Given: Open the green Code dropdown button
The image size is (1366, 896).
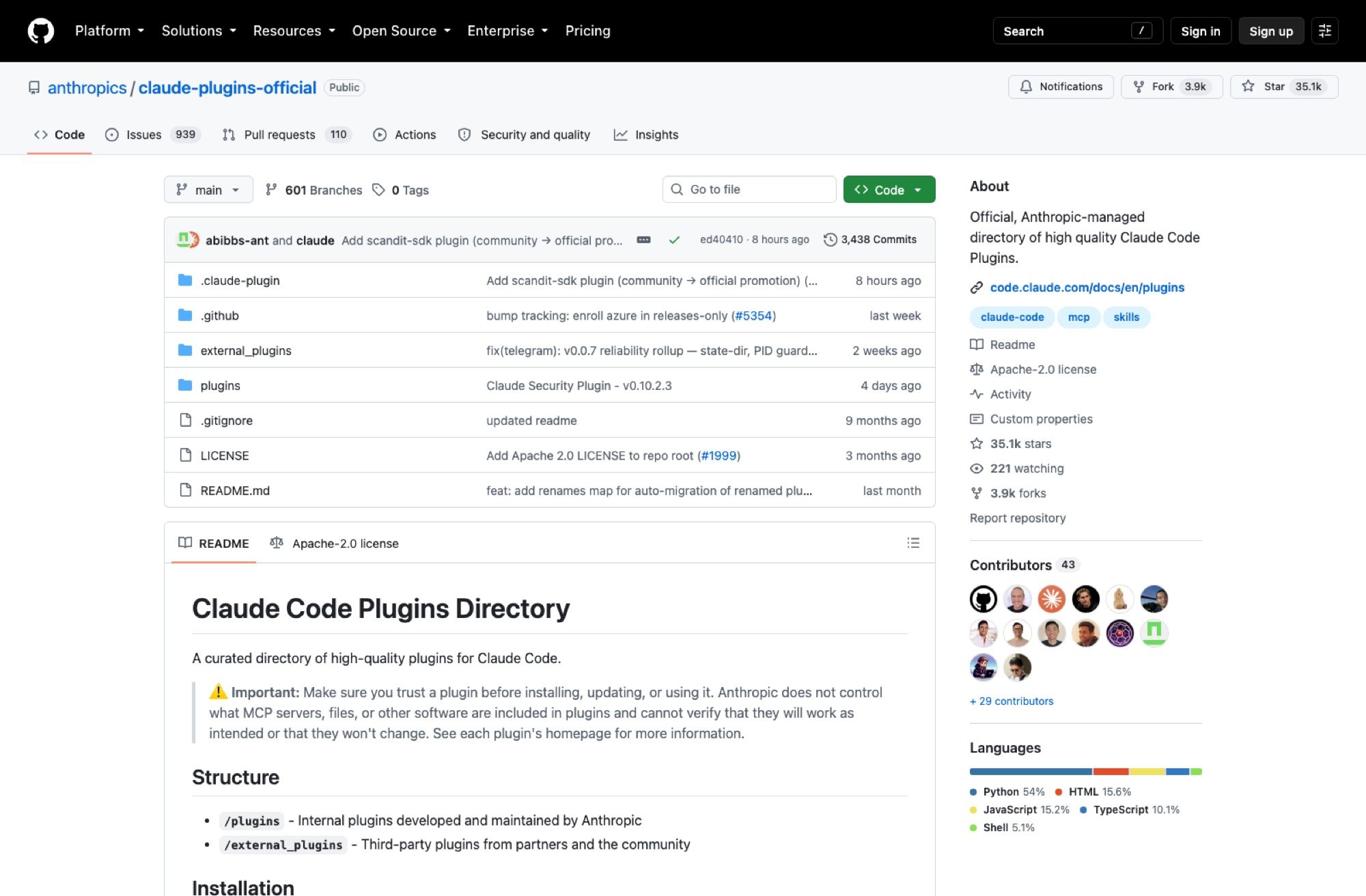Looking at the screenshot, I should coord(889,190).
